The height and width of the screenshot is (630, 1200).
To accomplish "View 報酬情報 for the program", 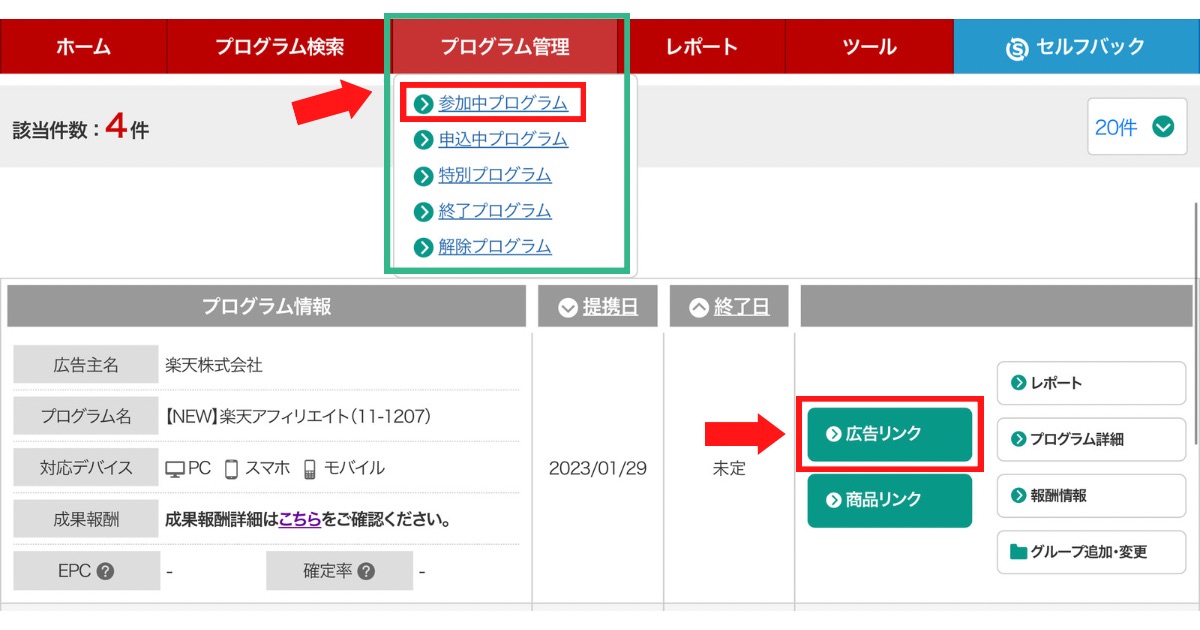I will (1091, 495).
